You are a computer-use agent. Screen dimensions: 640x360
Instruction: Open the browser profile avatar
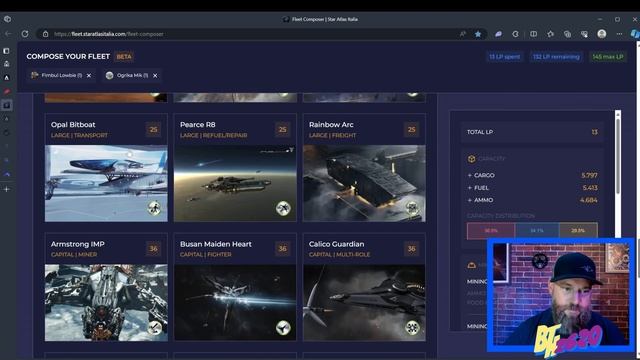point(602,34)
